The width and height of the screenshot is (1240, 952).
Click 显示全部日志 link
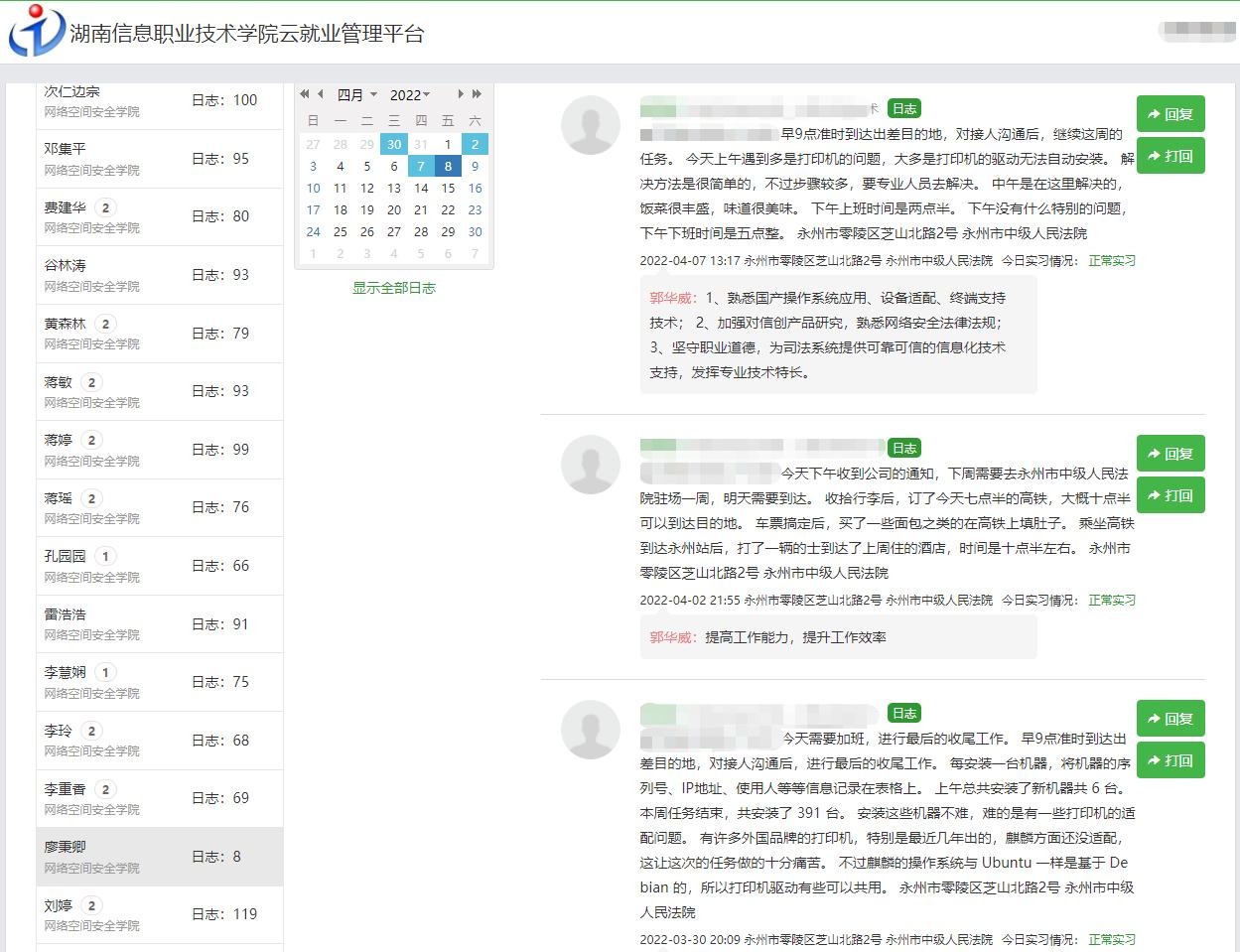[x=394, y=288]
